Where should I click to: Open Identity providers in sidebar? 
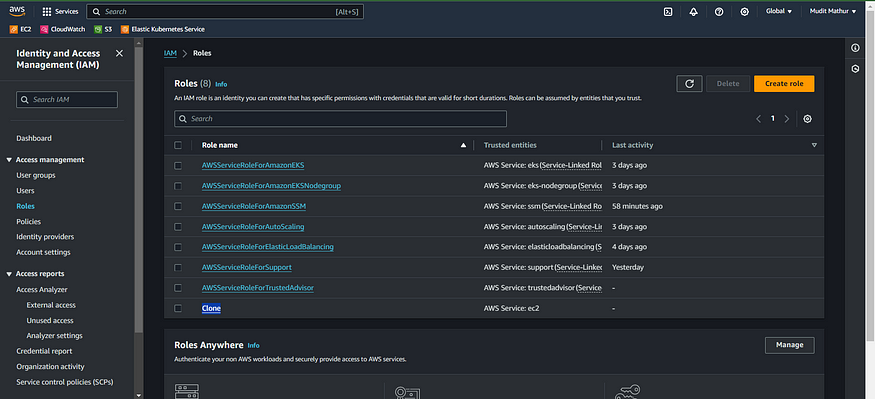point(45,237)
